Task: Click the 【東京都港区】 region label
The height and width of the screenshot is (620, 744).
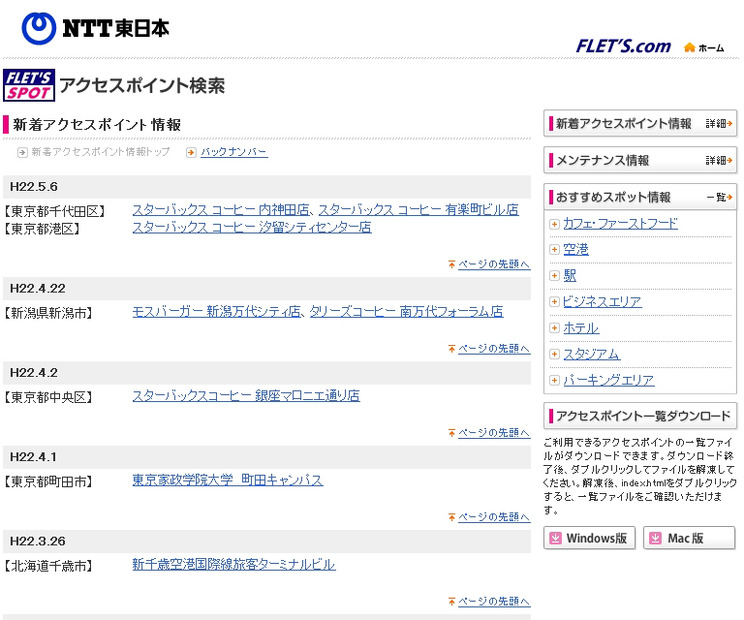Action: pyautogui.click(x=42, y=229)
